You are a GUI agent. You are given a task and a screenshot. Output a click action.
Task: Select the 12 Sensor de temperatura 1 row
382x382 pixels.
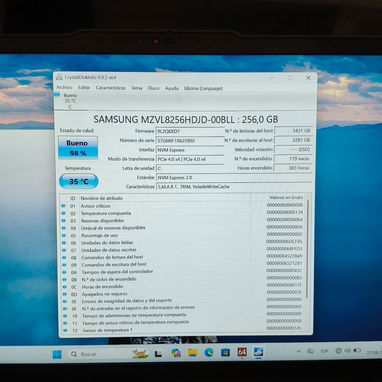pyautogui.click(x=182, y=330)
